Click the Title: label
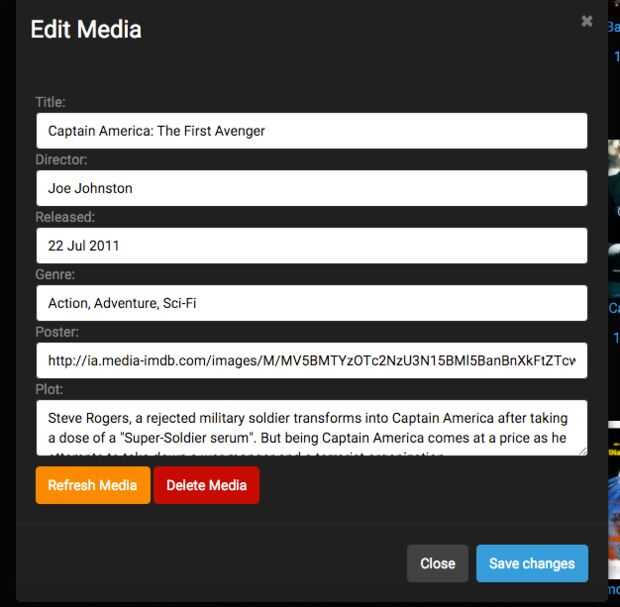This screenshot has width=620, height=607. [50, 102]
